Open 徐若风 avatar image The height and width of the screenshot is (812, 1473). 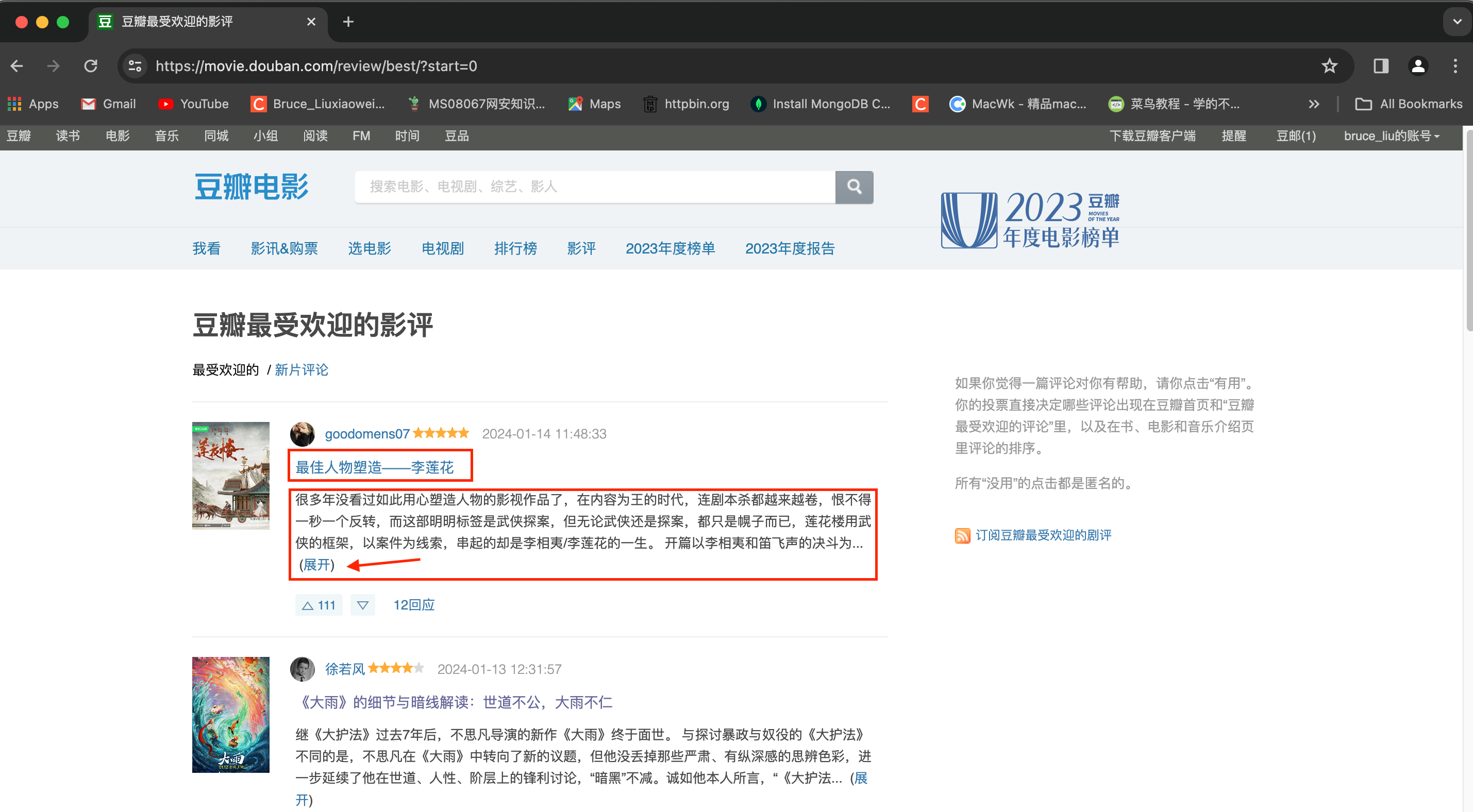[303, 669]
